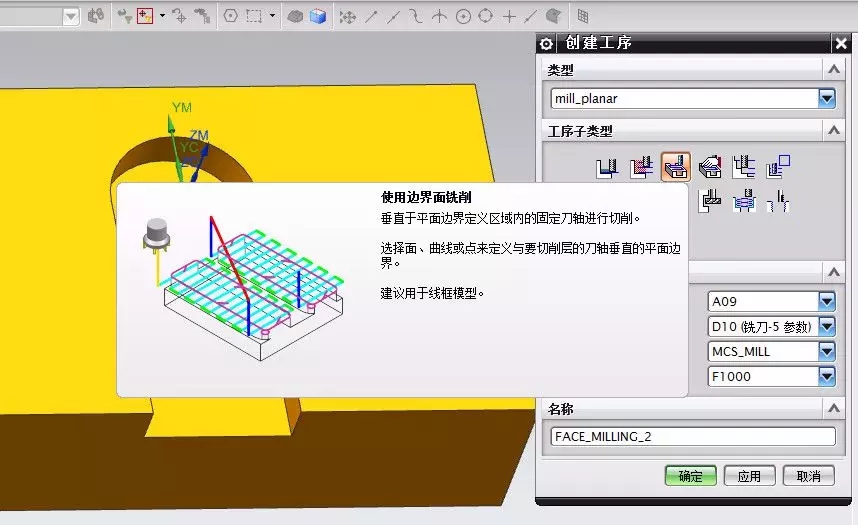Viewport: 858px width, 525px height.
Task: Select the Floor Wall IPW subtype icon
Action: (641, 167)
